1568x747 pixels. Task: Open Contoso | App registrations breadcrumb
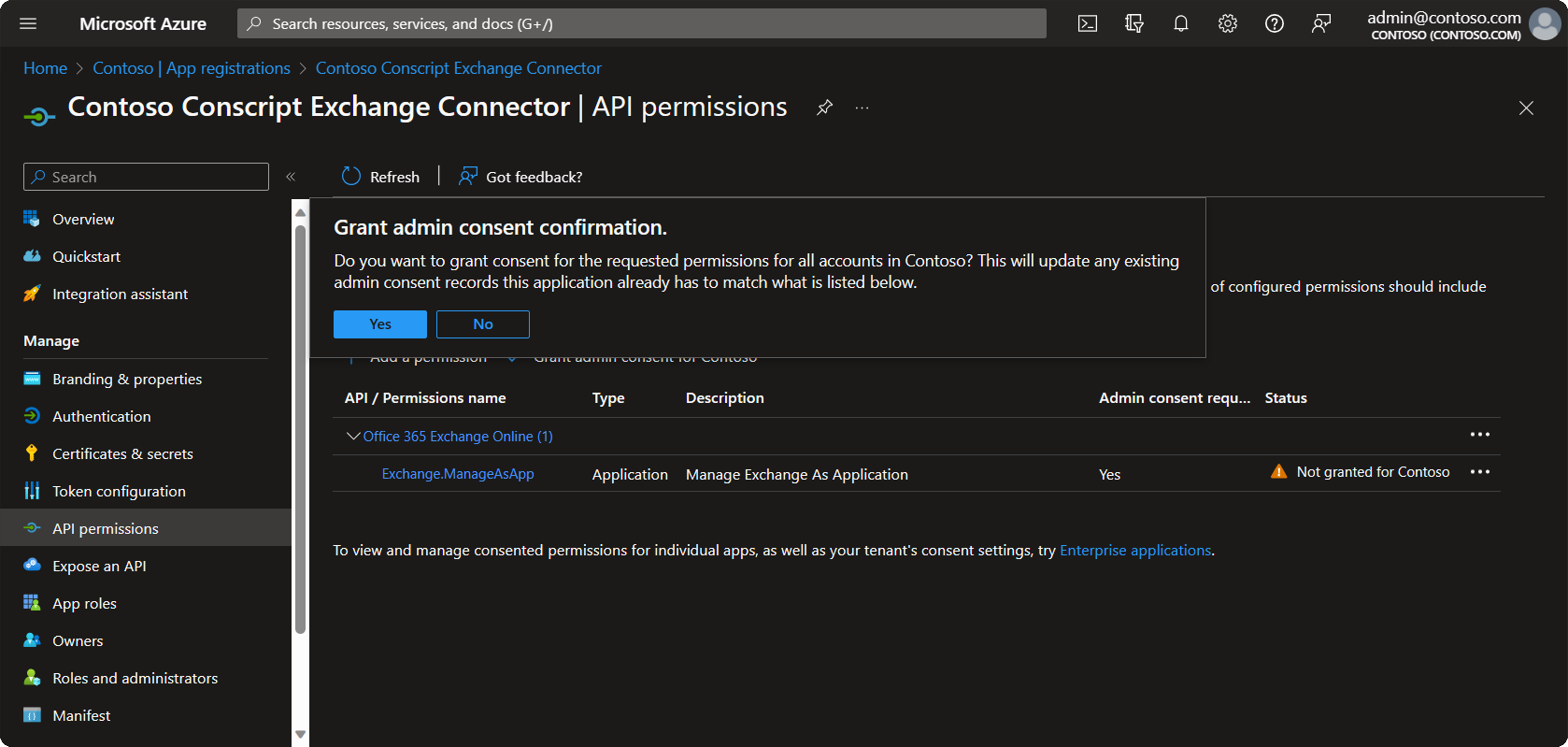(192, 68)
